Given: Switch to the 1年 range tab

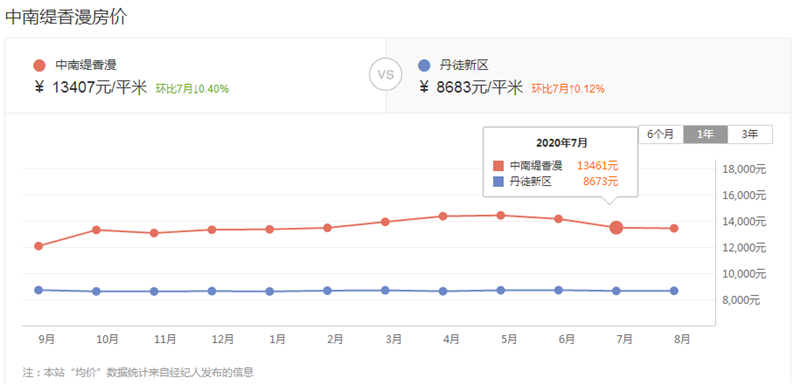Looking at the screenshot, I should pyautogui.click(x=706, y=135).
